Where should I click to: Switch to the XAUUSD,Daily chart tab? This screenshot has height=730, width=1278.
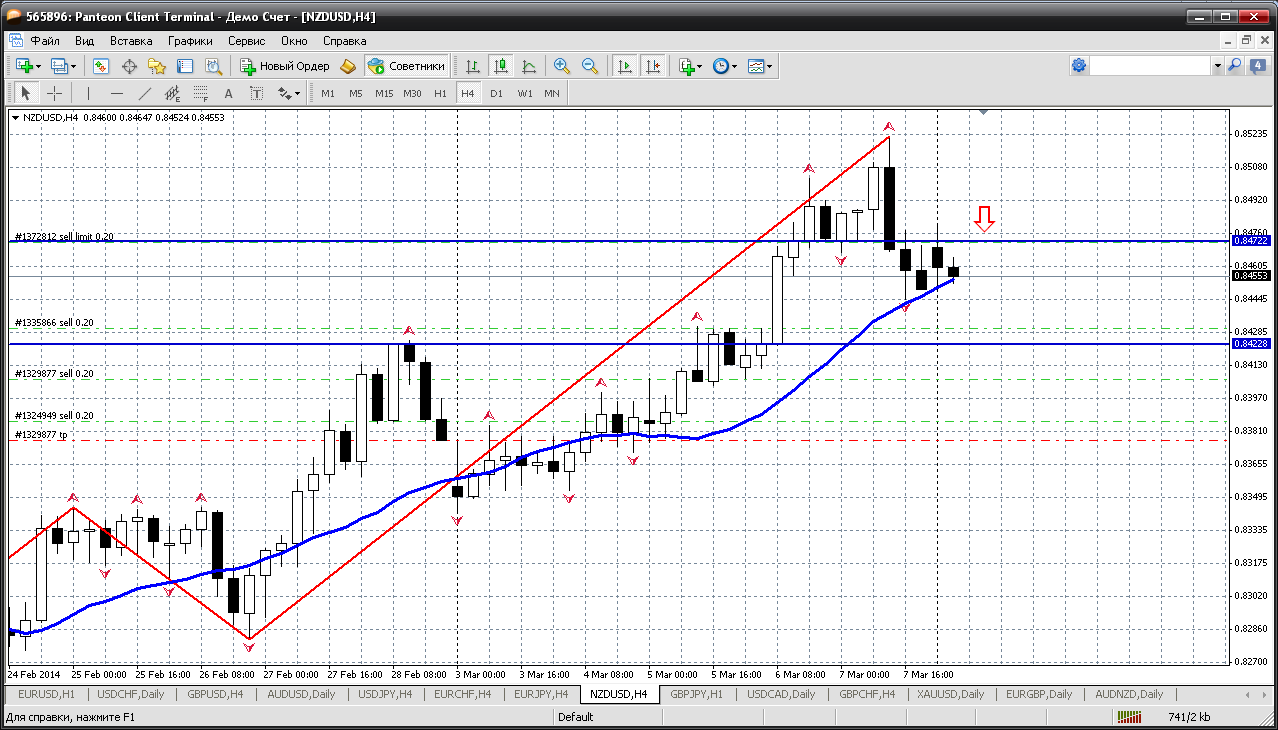(949, 694)
